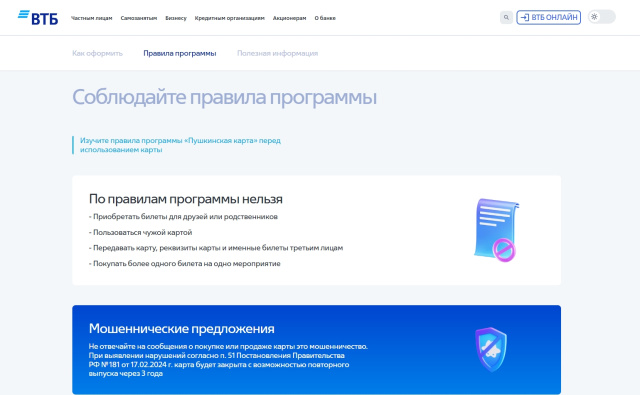Image resolution: width=640 pixels, height=395 pixels.
Task: Open the Кредитным организациям menu item
Action: tap(229, 18)
